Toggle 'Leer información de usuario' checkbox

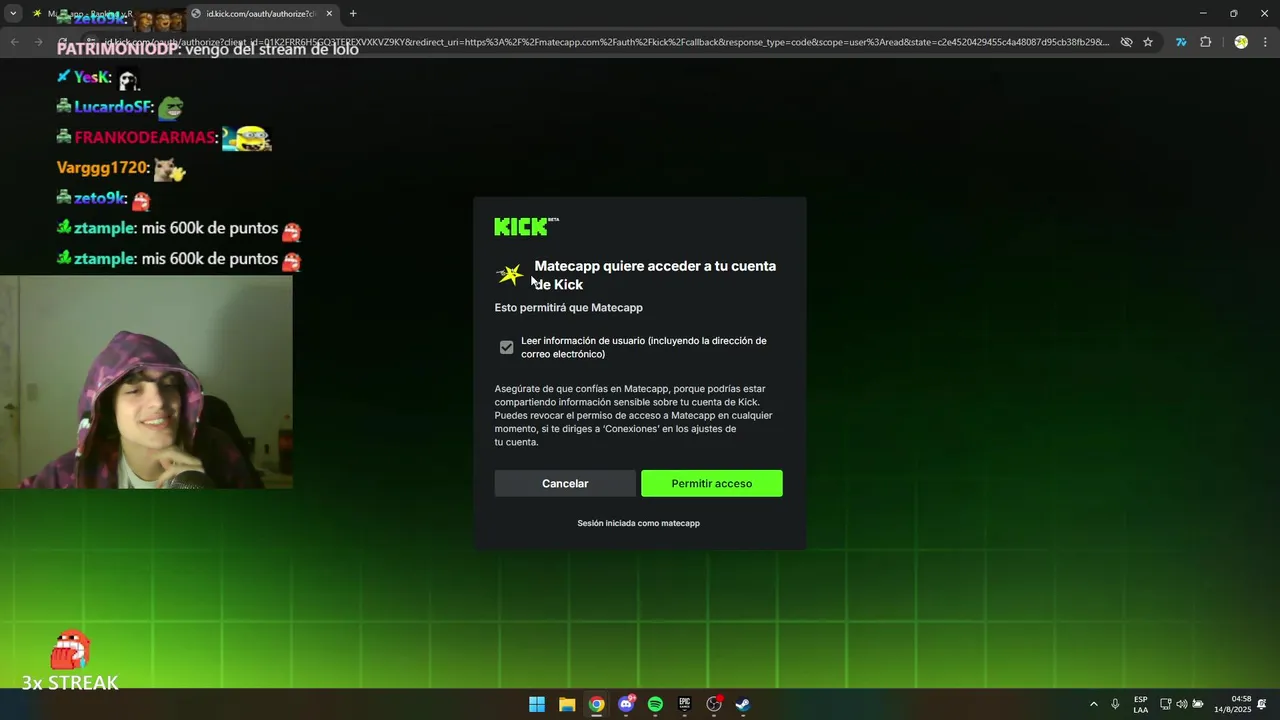coord(507,347)
